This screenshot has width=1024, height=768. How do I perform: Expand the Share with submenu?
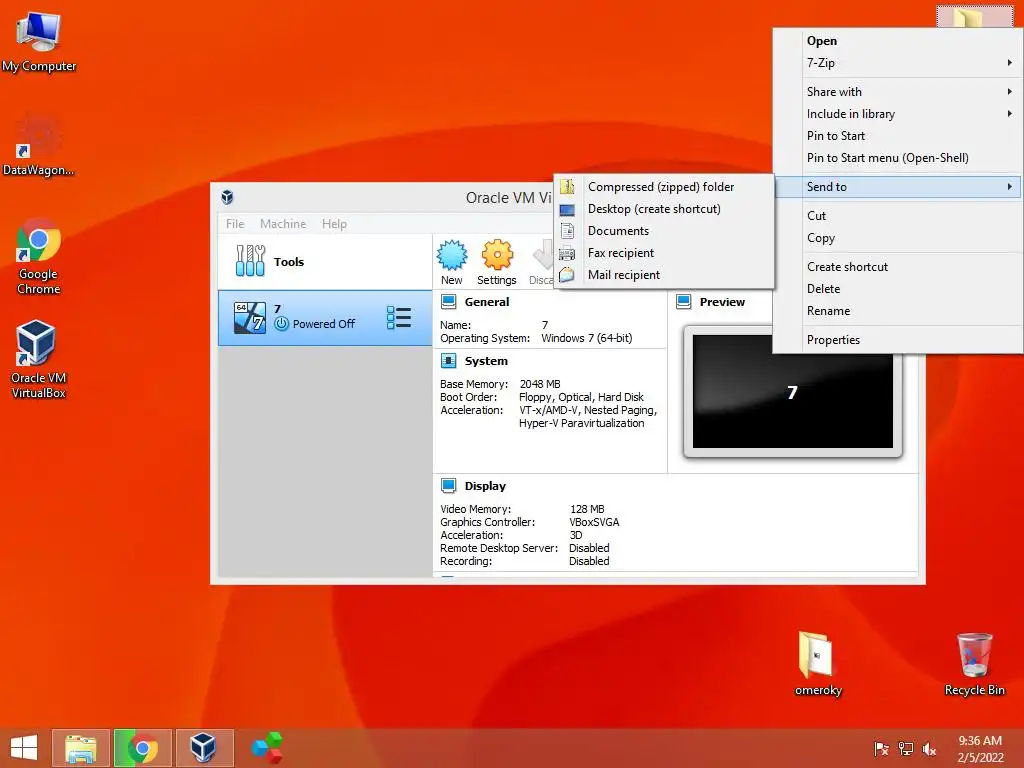(897, 91)
